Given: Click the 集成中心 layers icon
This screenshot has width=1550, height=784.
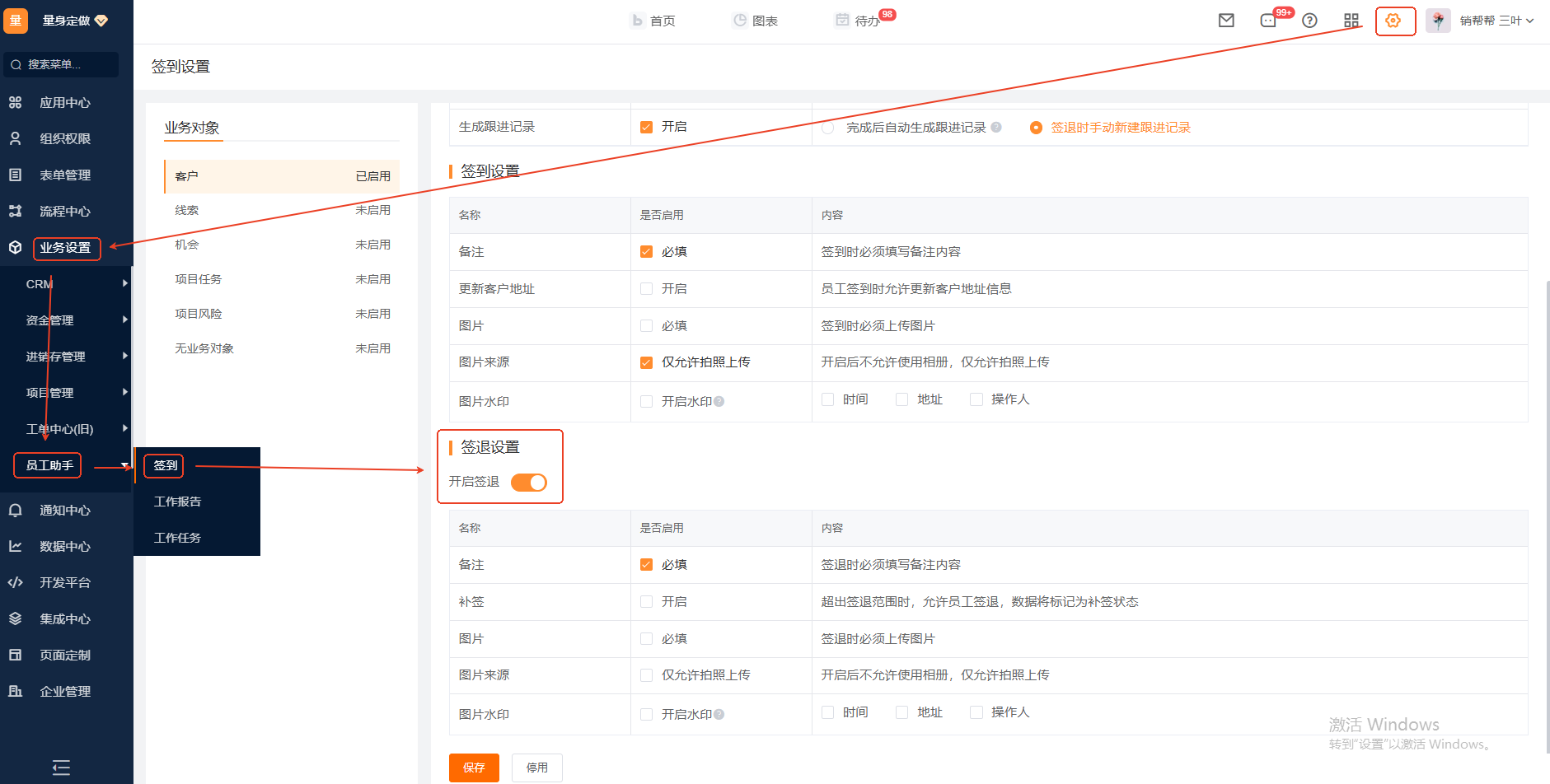Looking at the screenshot, I should (x=15, y=619).
